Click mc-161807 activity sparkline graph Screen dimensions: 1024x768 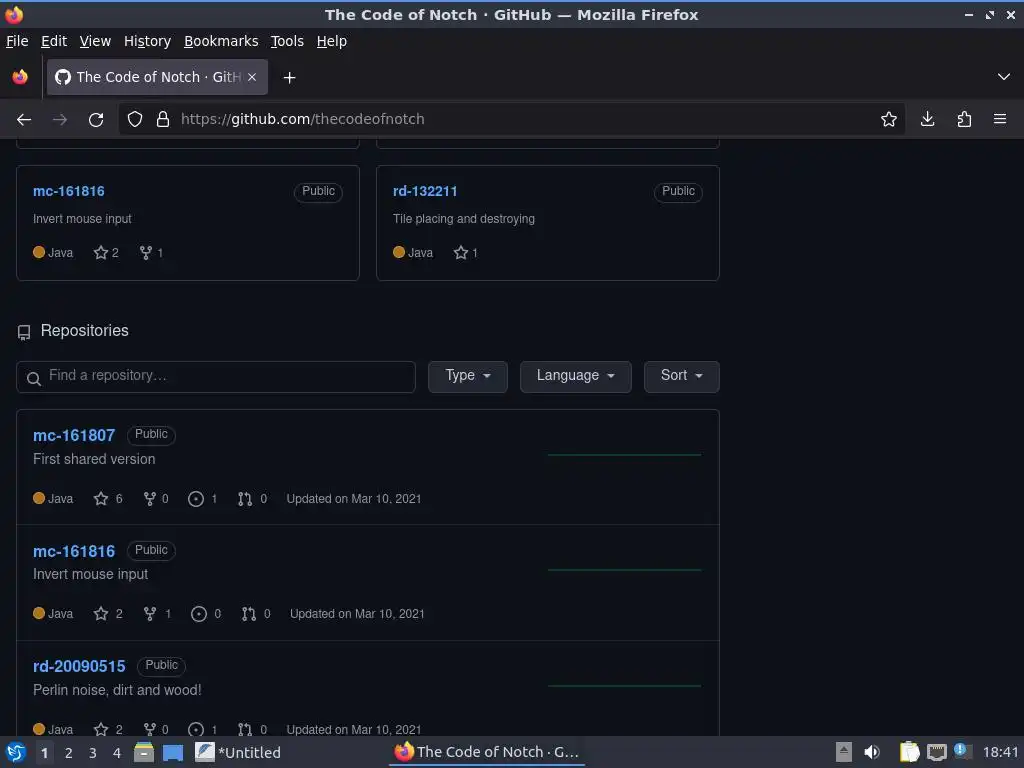pyautogui.click(x=624, y=455)
